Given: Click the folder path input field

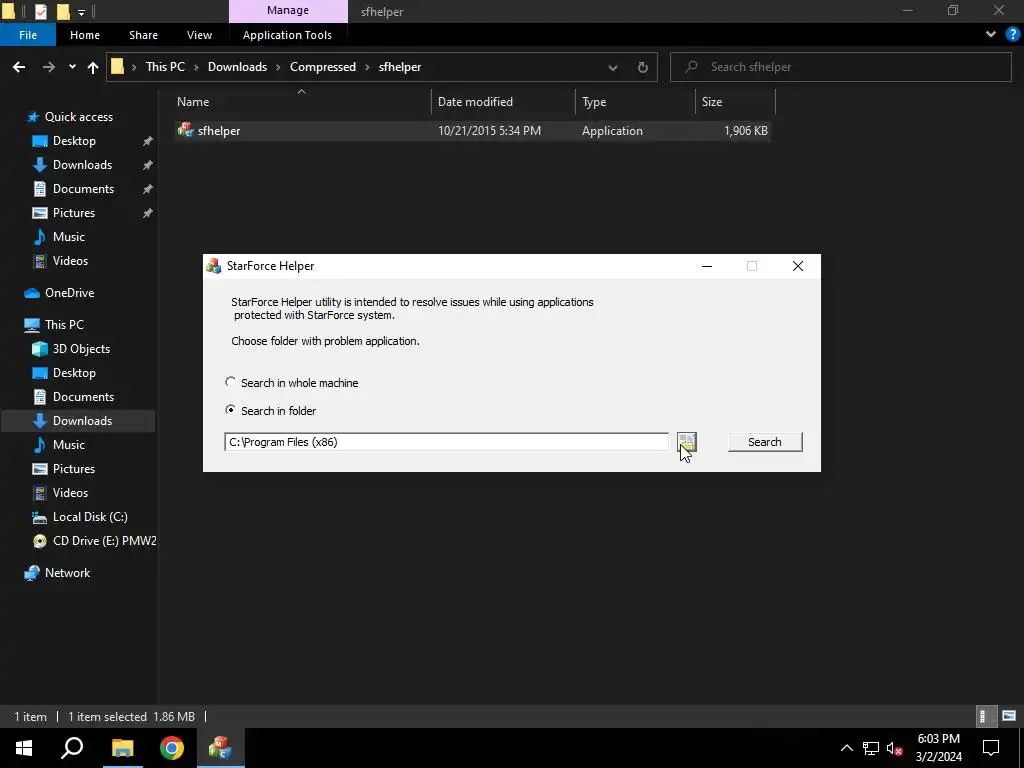Looking at the screenshot, I should click(x=446, y=442).
